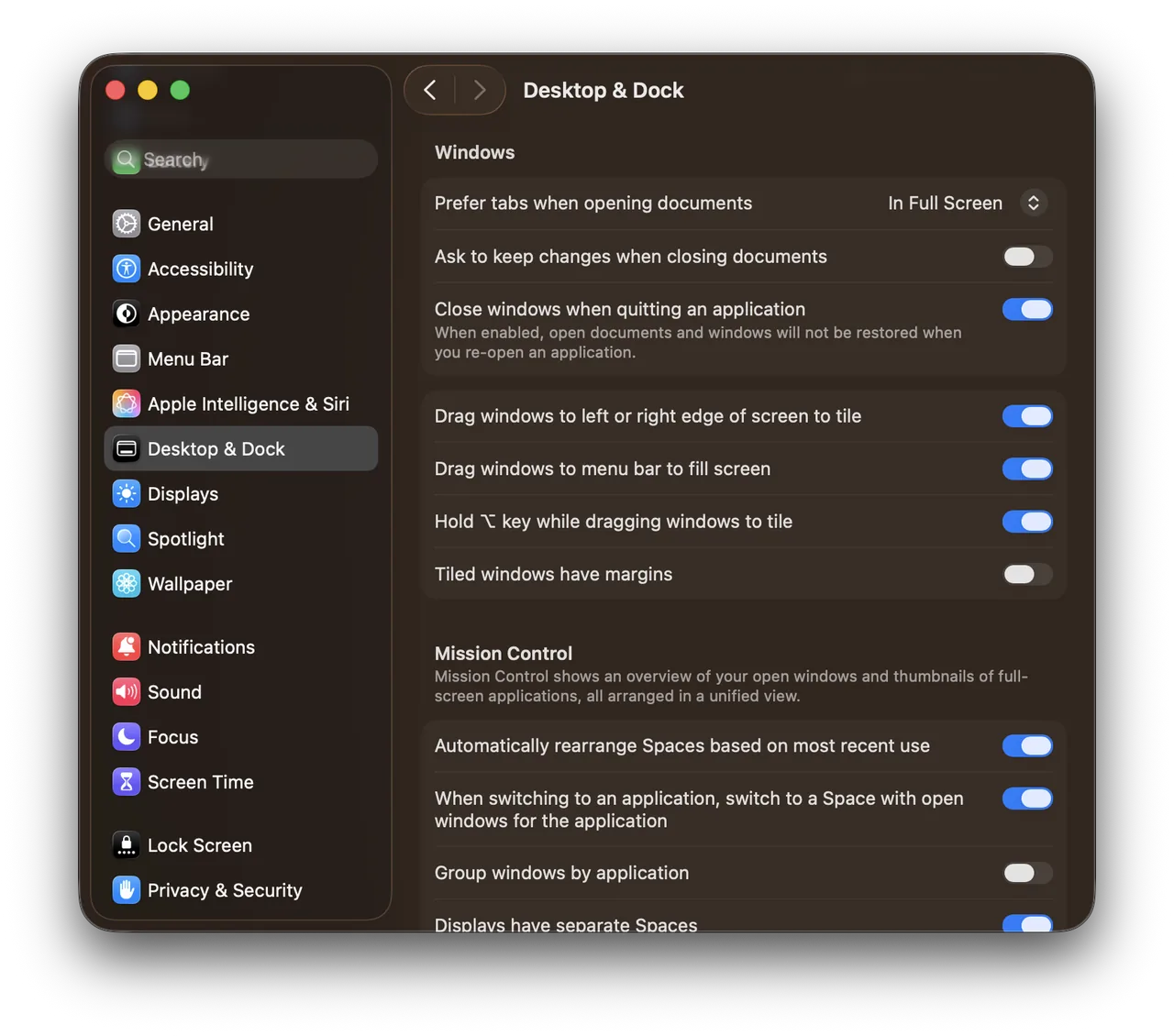The width and height of the screenshot is (1174, 1036).
Task: Go forward using the right chevron button
Action: 480,90
